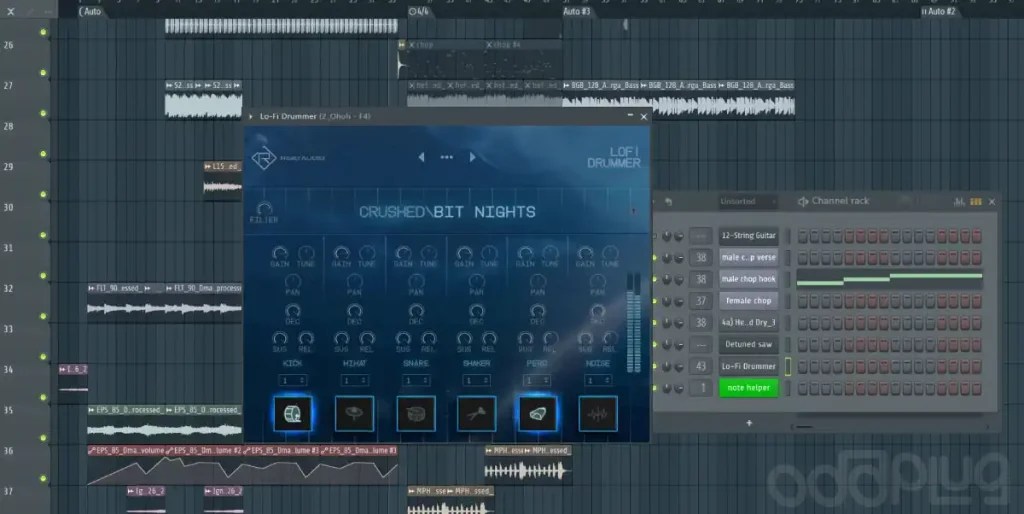Image resolution: width=1024 pixels, height=514 pixels.
Task: Click the undo arrow in Channel rack header
Action: [668, 202]
